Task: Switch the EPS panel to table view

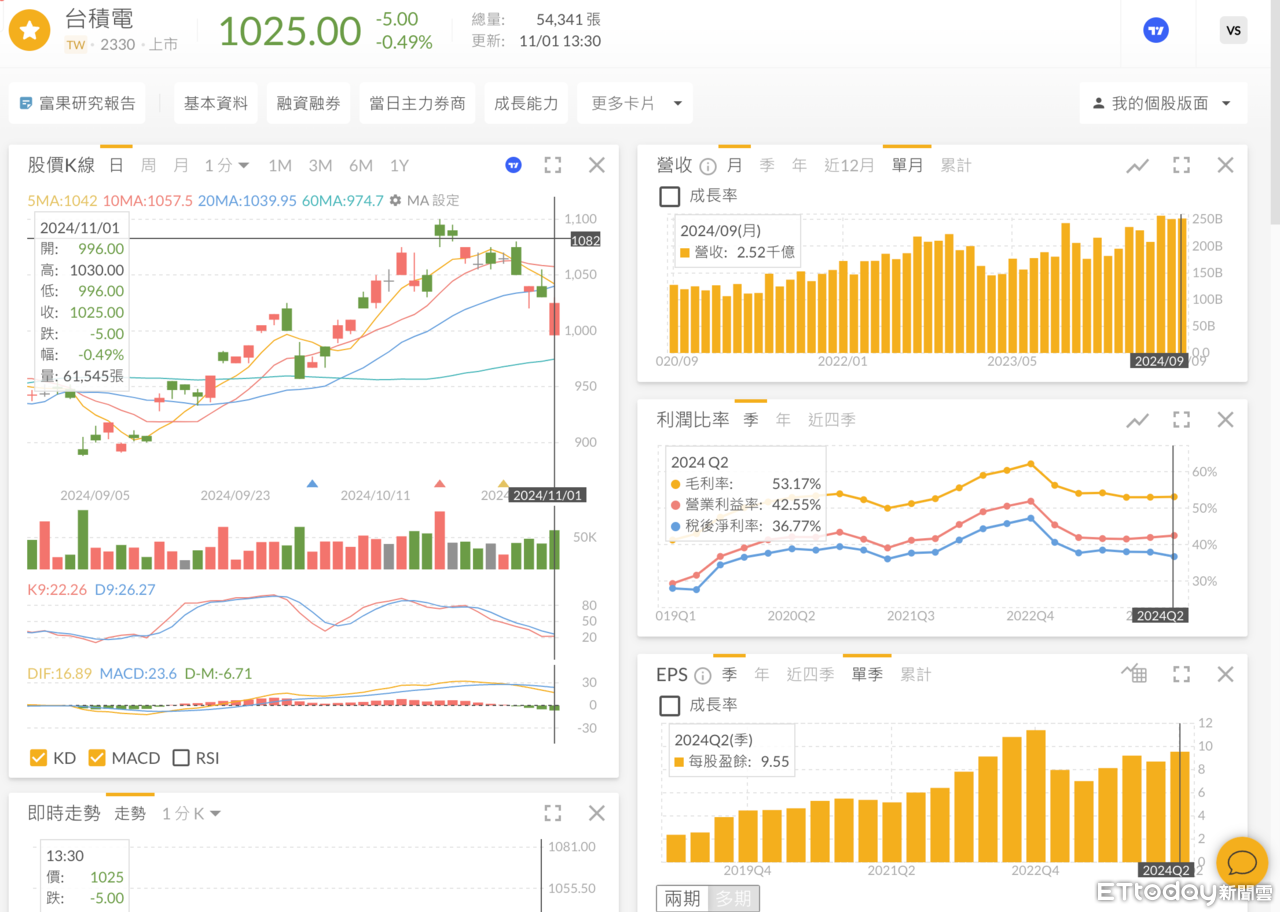Action: (1135, 674)
